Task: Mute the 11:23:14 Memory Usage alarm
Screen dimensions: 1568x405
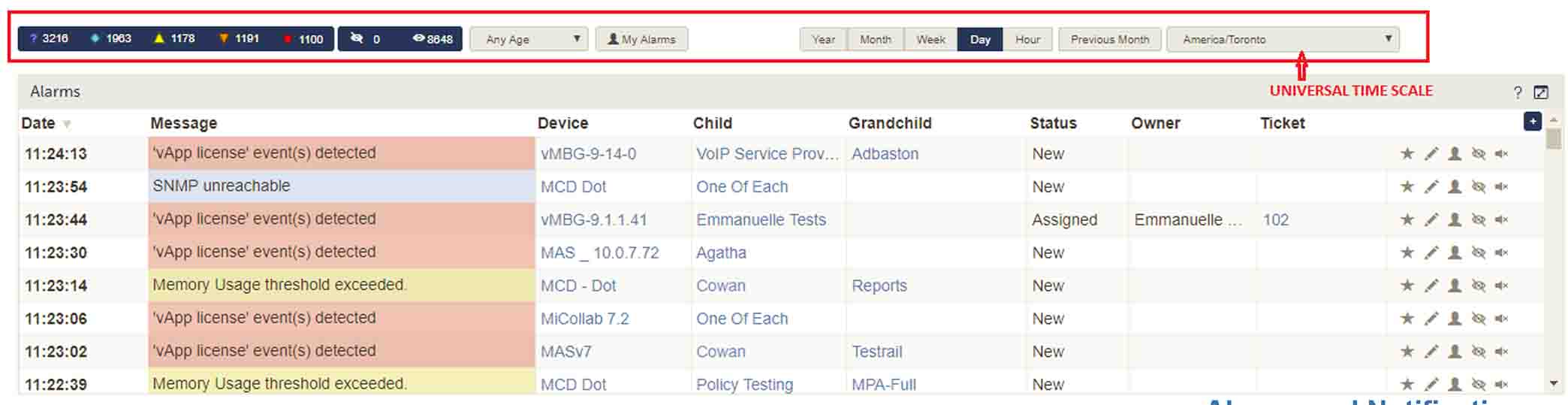Action: pos(1501,286)
